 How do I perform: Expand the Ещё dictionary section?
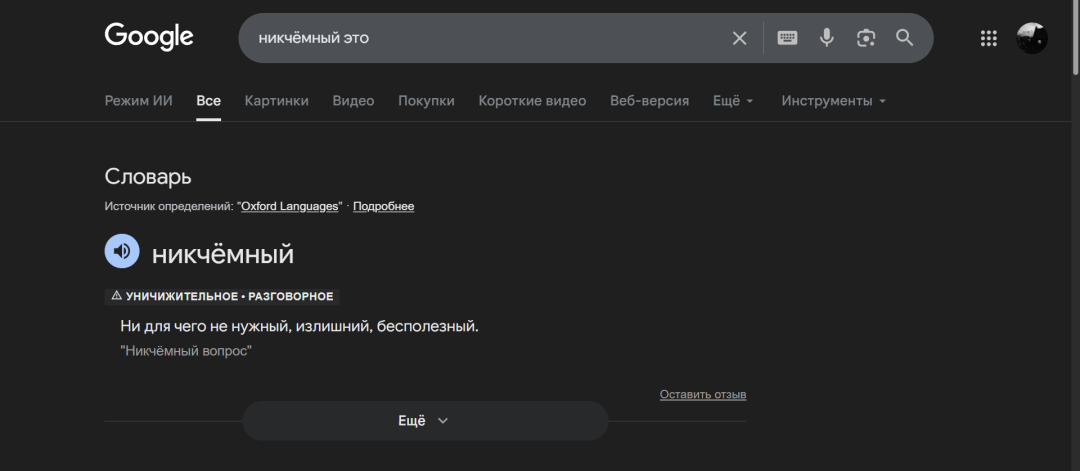[x=425, y=421]
